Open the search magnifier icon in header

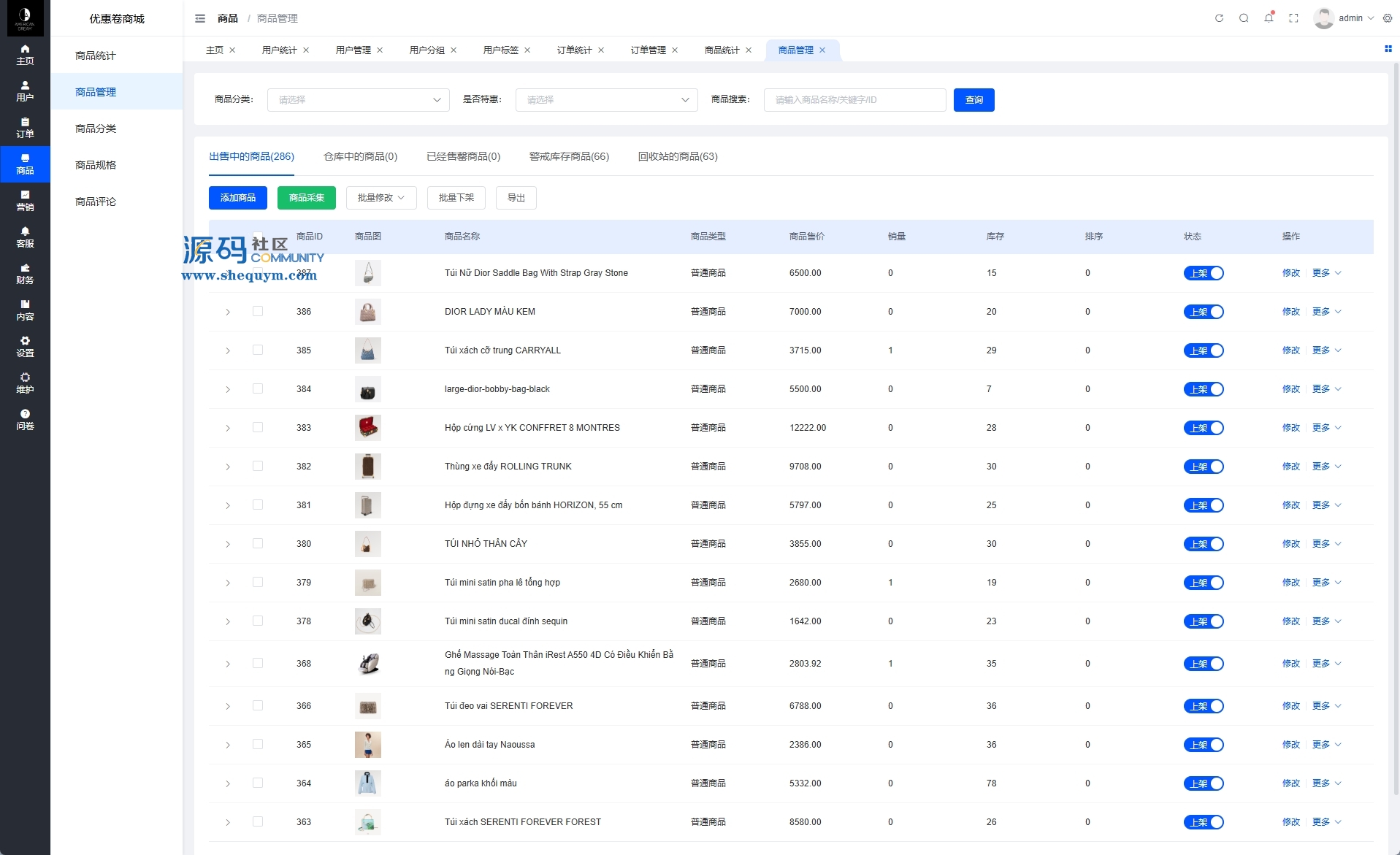(x=1244, y=18)
